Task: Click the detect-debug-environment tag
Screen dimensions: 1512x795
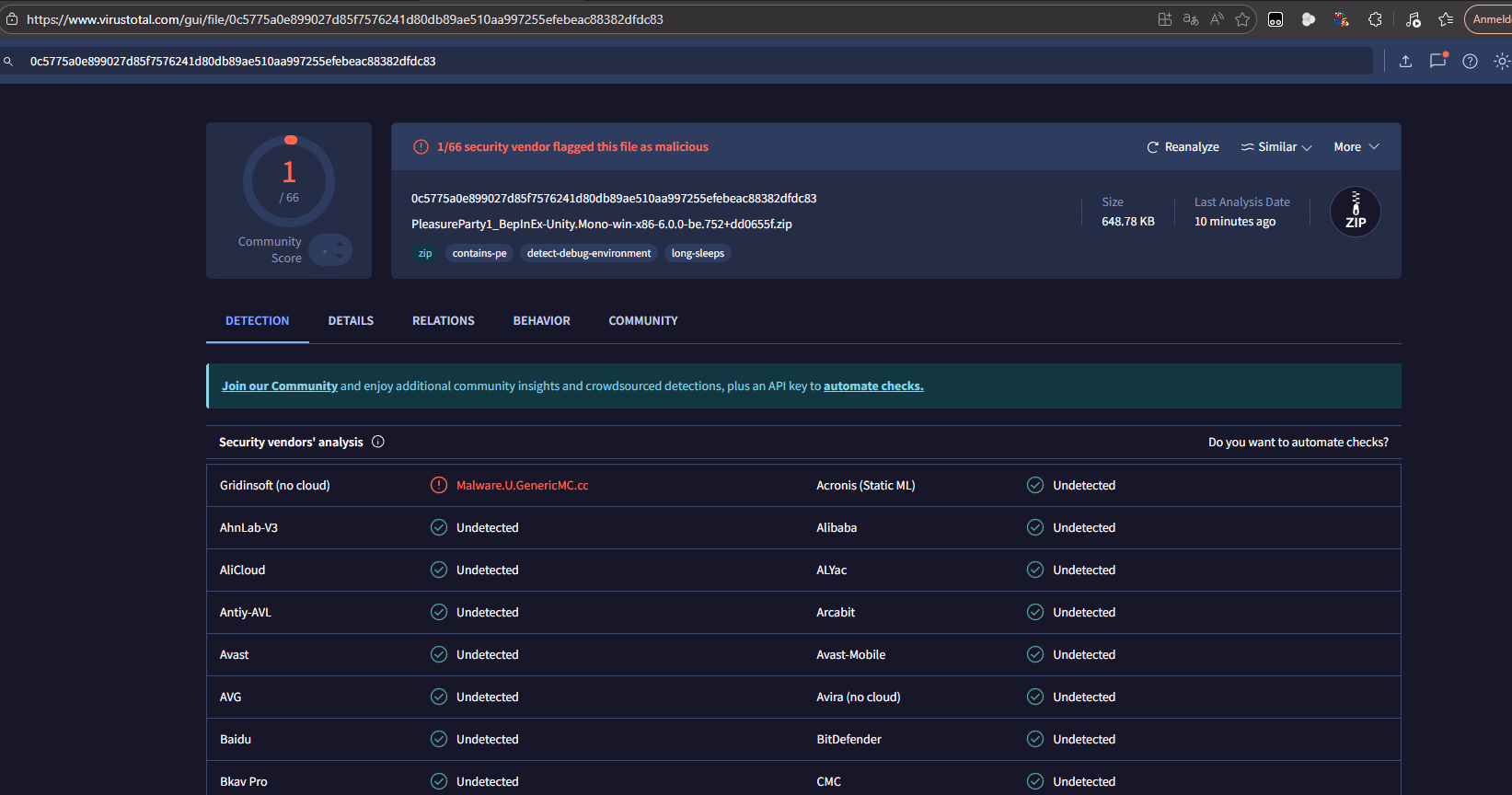Action: (588, 254)
